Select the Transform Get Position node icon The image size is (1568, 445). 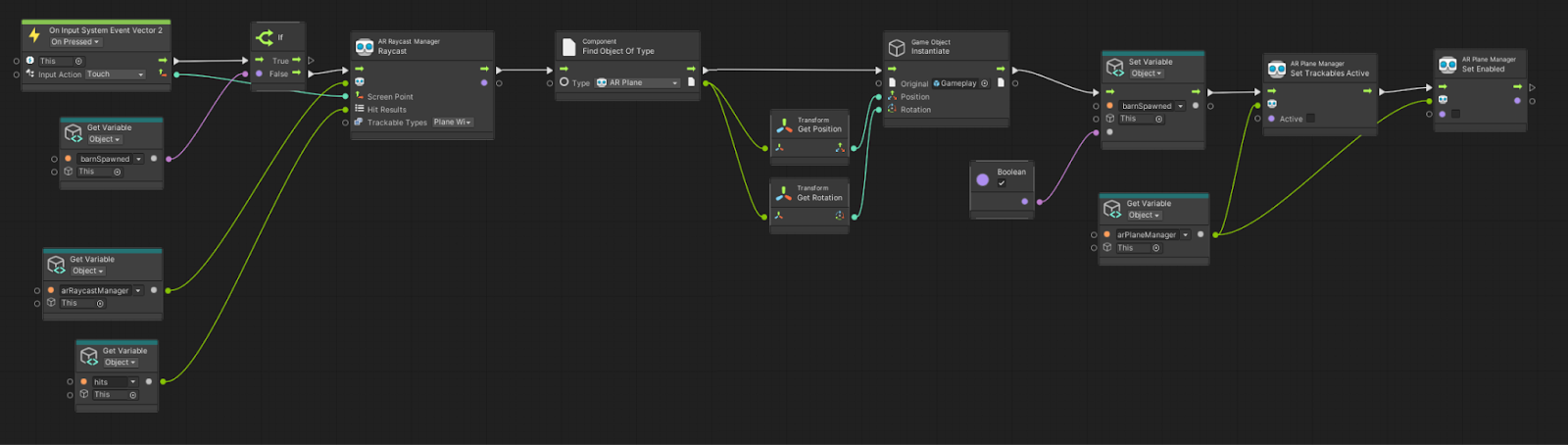point(784,125)
